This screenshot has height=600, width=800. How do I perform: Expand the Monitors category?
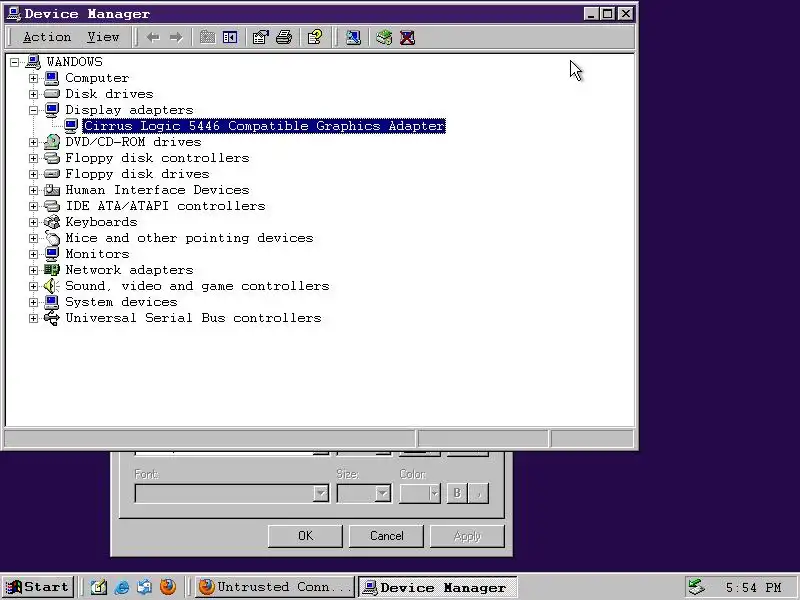(x=33, y=254)
